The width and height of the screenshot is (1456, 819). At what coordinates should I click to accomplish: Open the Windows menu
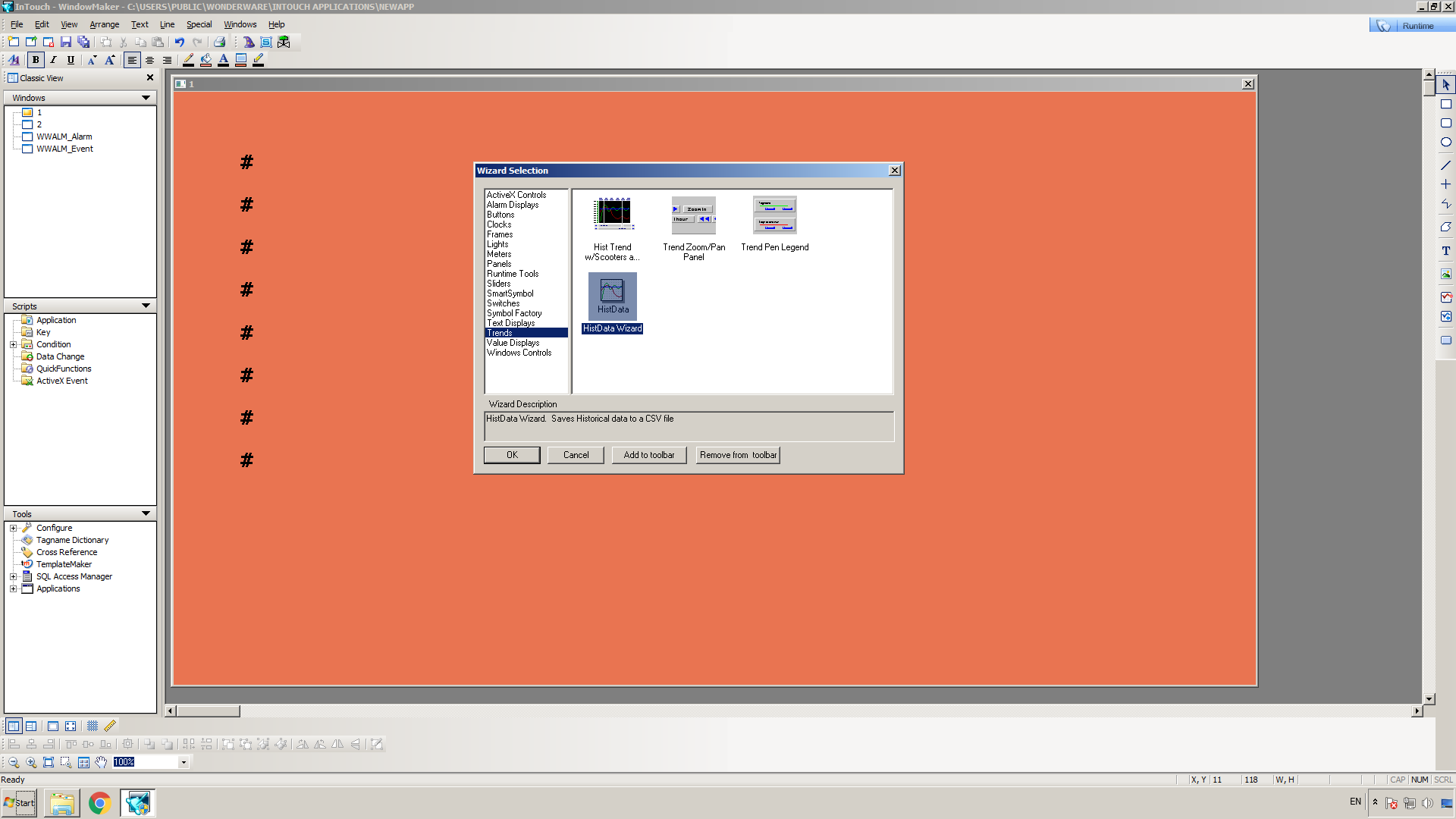pos(240,24)
